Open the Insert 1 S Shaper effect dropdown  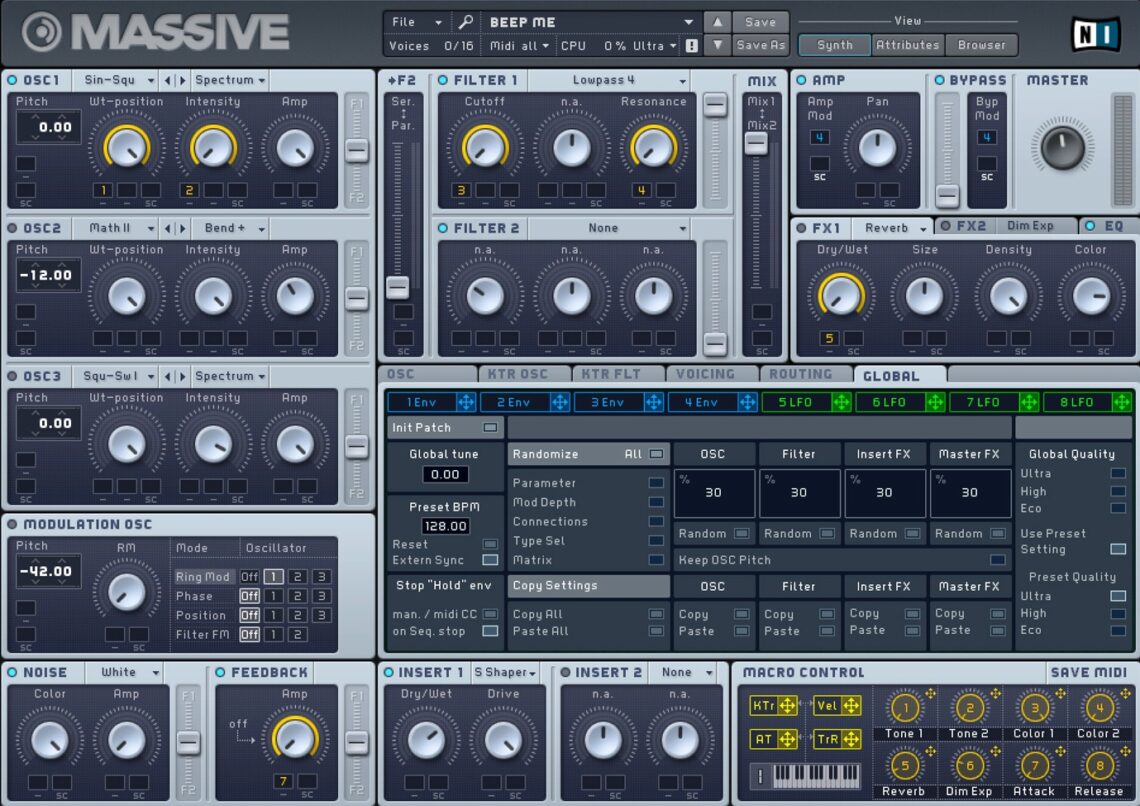[505, 672]
